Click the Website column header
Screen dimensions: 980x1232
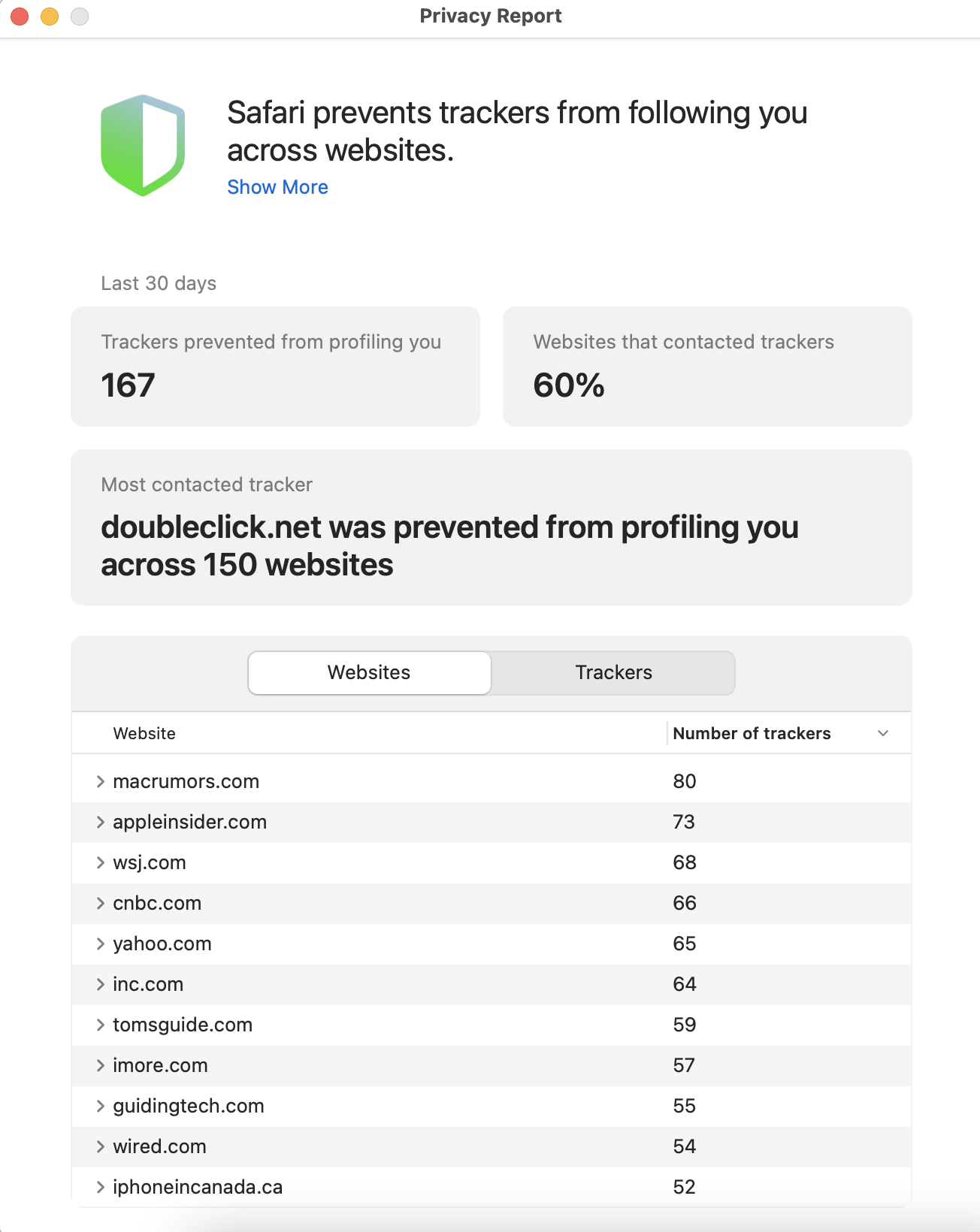click(144, 733)
